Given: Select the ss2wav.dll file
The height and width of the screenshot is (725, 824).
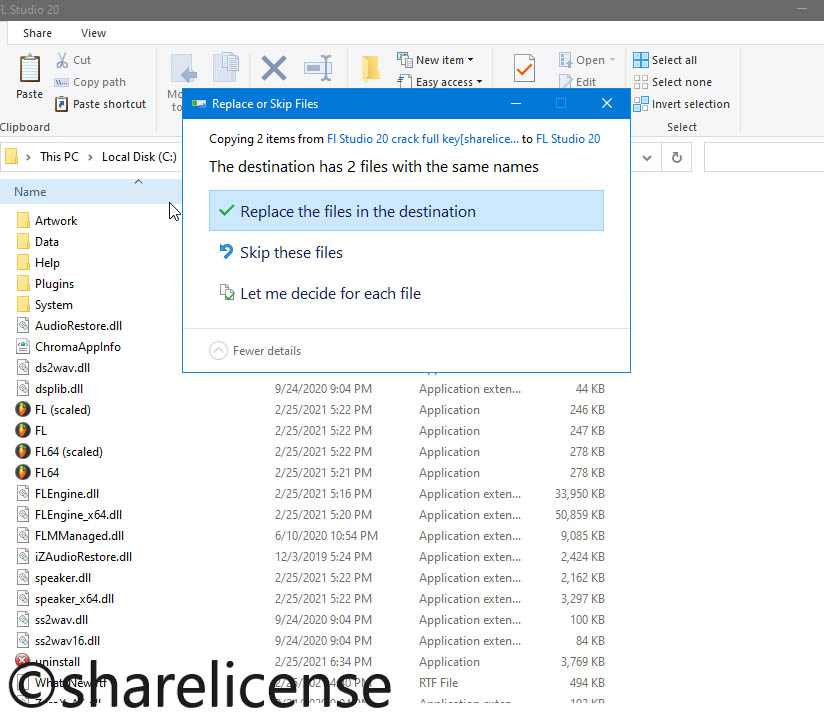Looking at the screenshot, I should (61, 620).
